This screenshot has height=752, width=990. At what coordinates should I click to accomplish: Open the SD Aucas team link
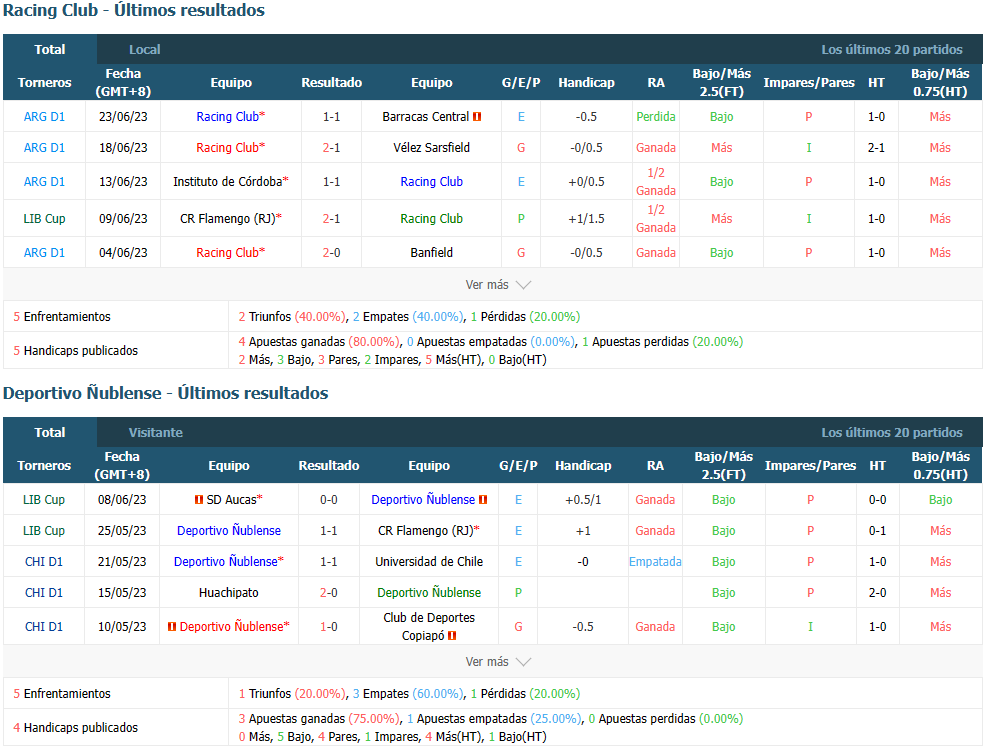(231, 500)
